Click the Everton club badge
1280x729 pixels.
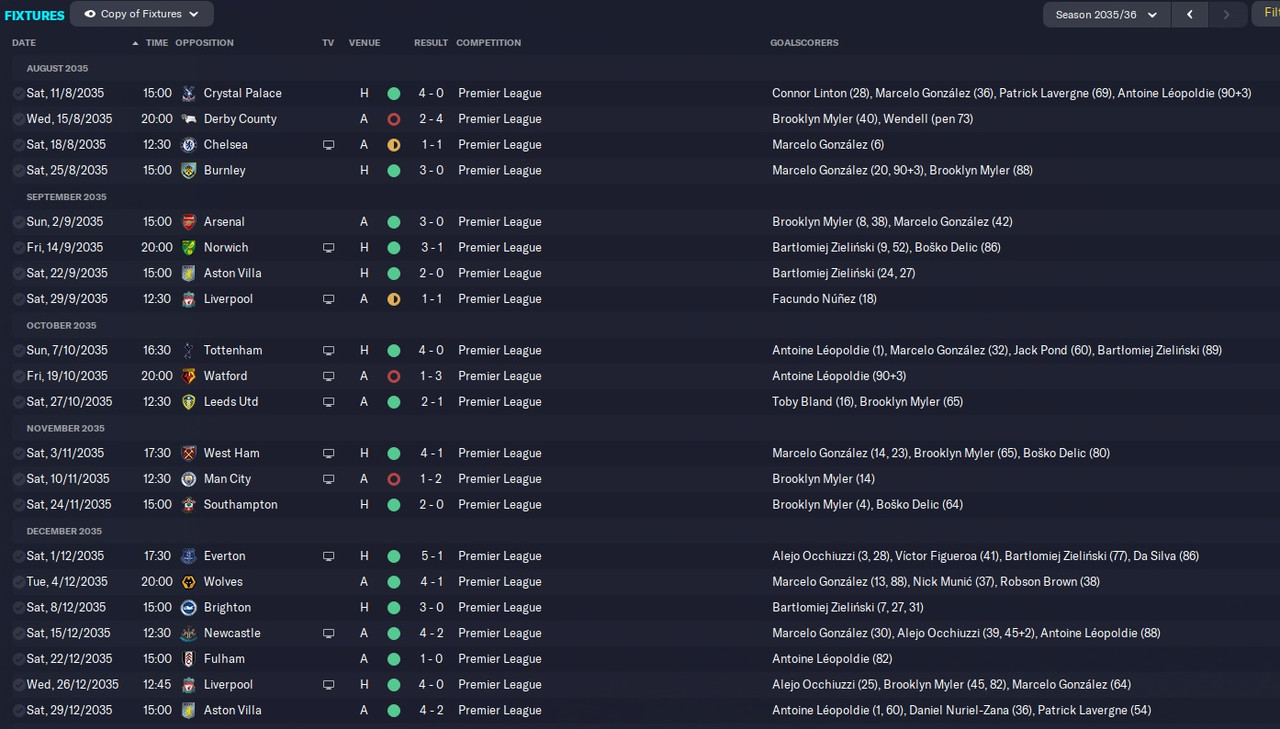tap(189, 556)
